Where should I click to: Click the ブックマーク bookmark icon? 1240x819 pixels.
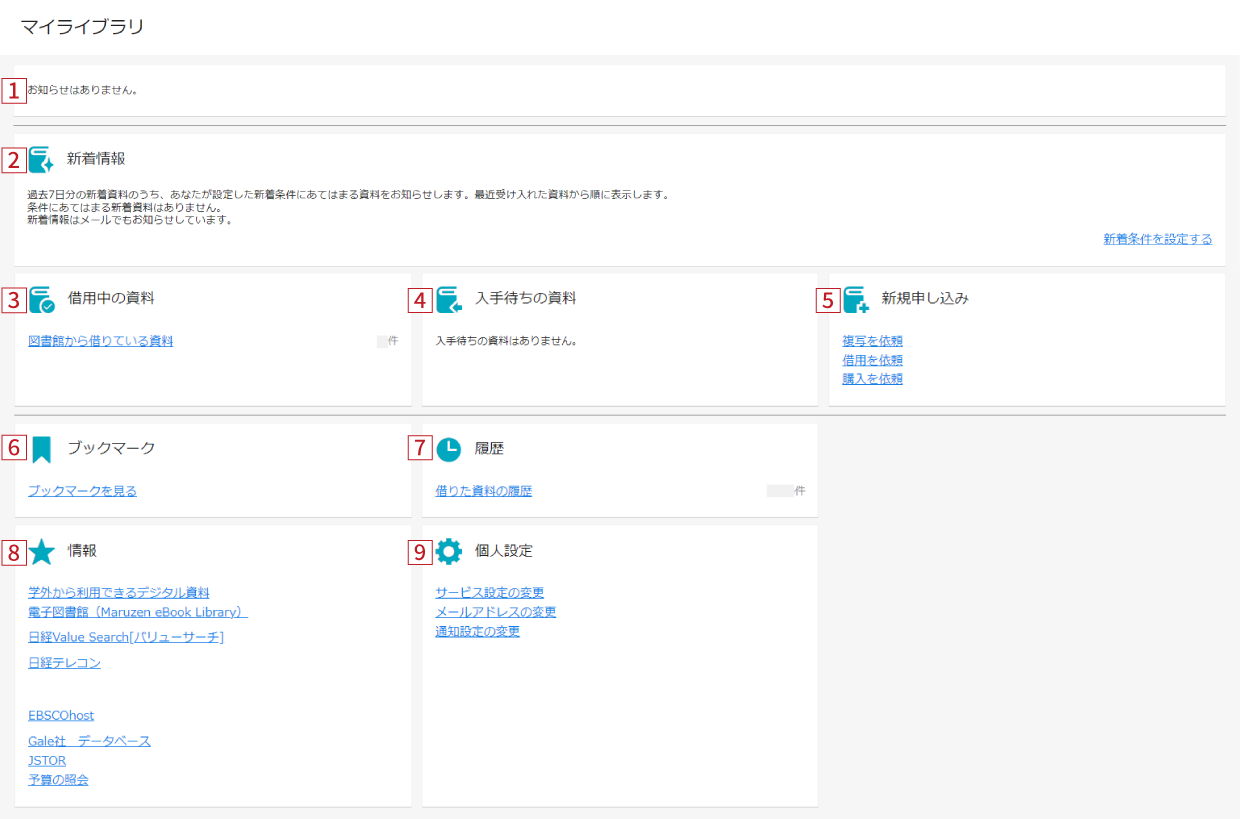tap(41, 449)
